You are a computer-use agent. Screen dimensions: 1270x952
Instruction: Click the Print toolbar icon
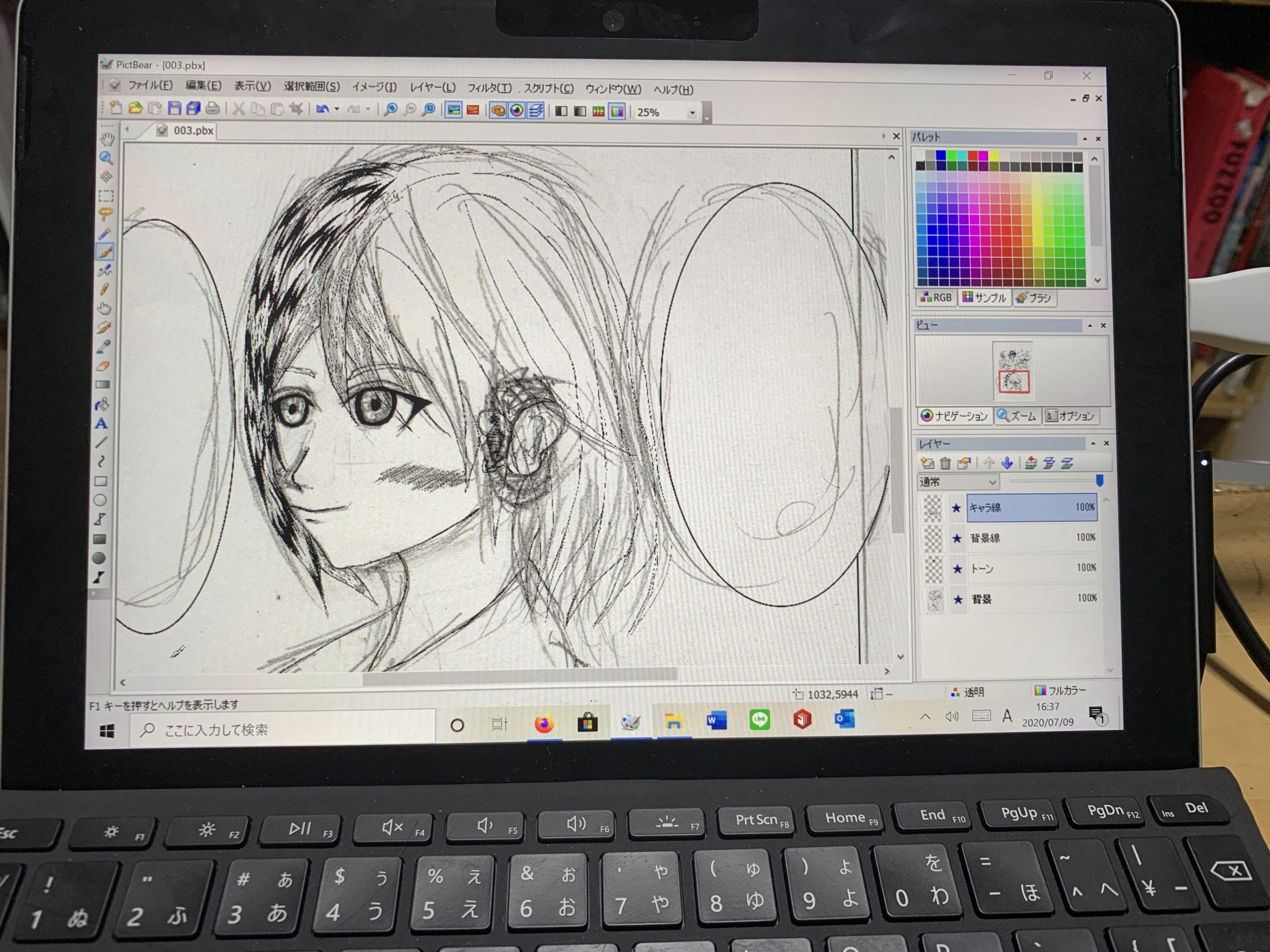click(x=212, y=108)
